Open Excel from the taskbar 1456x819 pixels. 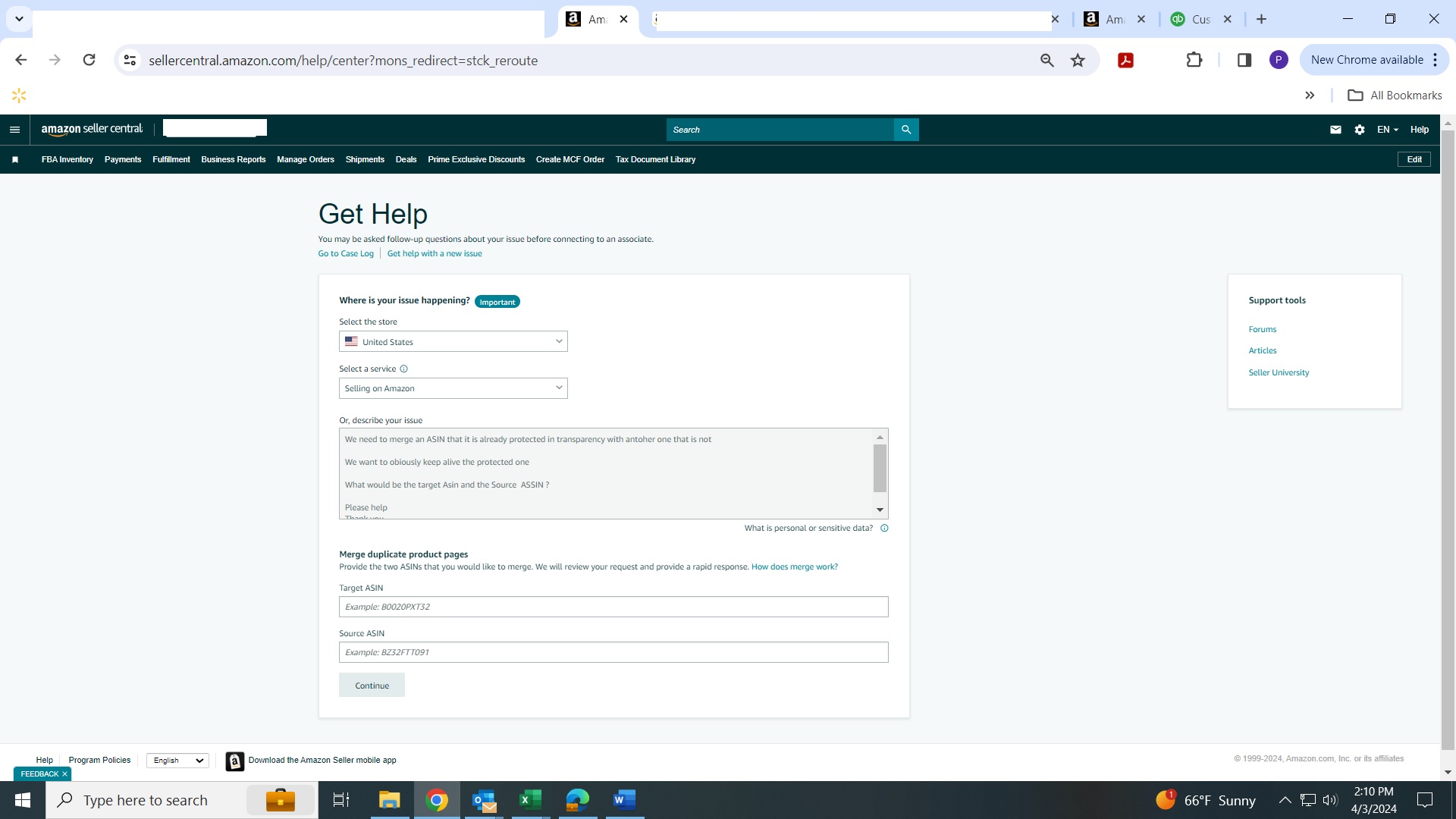531,800
